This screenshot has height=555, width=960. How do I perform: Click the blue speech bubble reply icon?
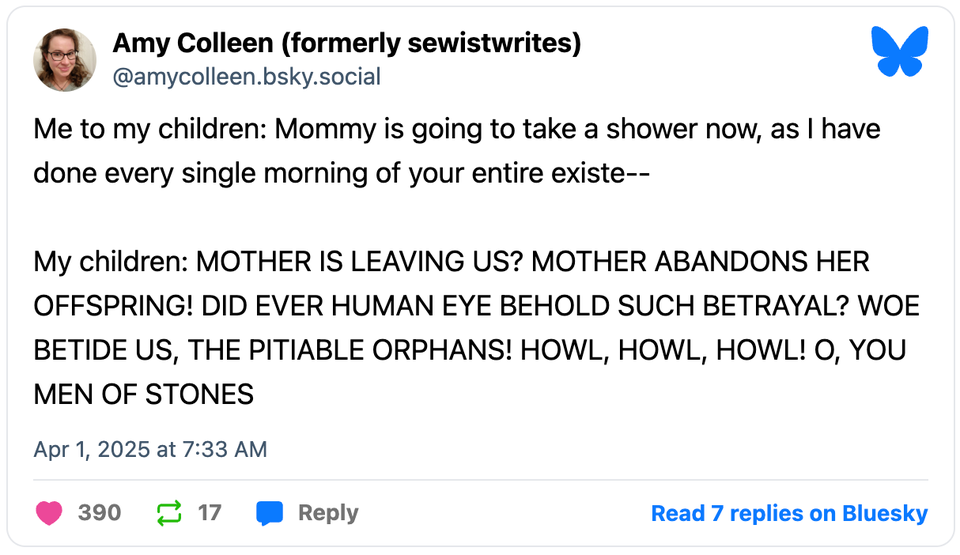pyautogui.click(x=269, y=513)
